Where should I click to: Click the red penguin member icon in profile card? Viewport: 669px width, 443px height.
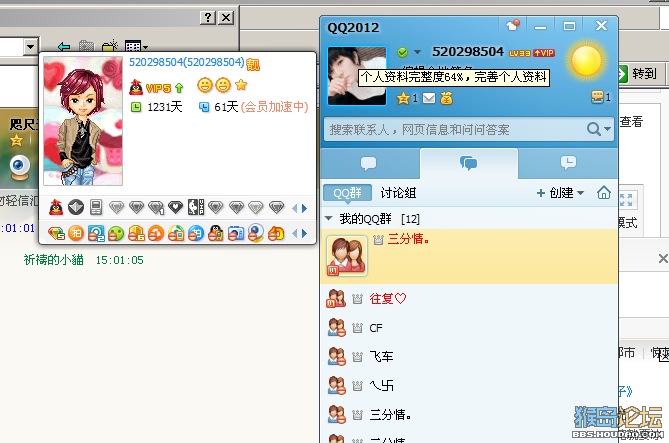[56, 207]
